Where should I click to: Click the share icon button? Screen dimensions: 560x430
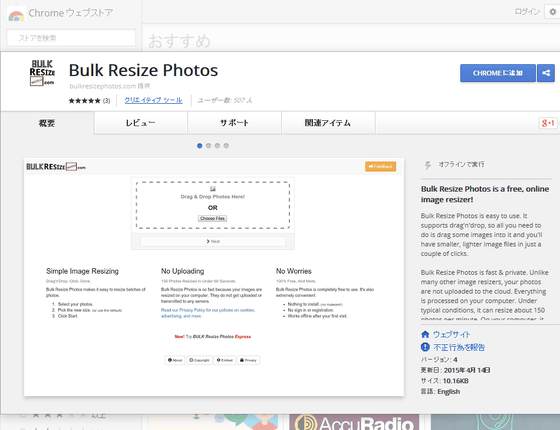point(546,73)
